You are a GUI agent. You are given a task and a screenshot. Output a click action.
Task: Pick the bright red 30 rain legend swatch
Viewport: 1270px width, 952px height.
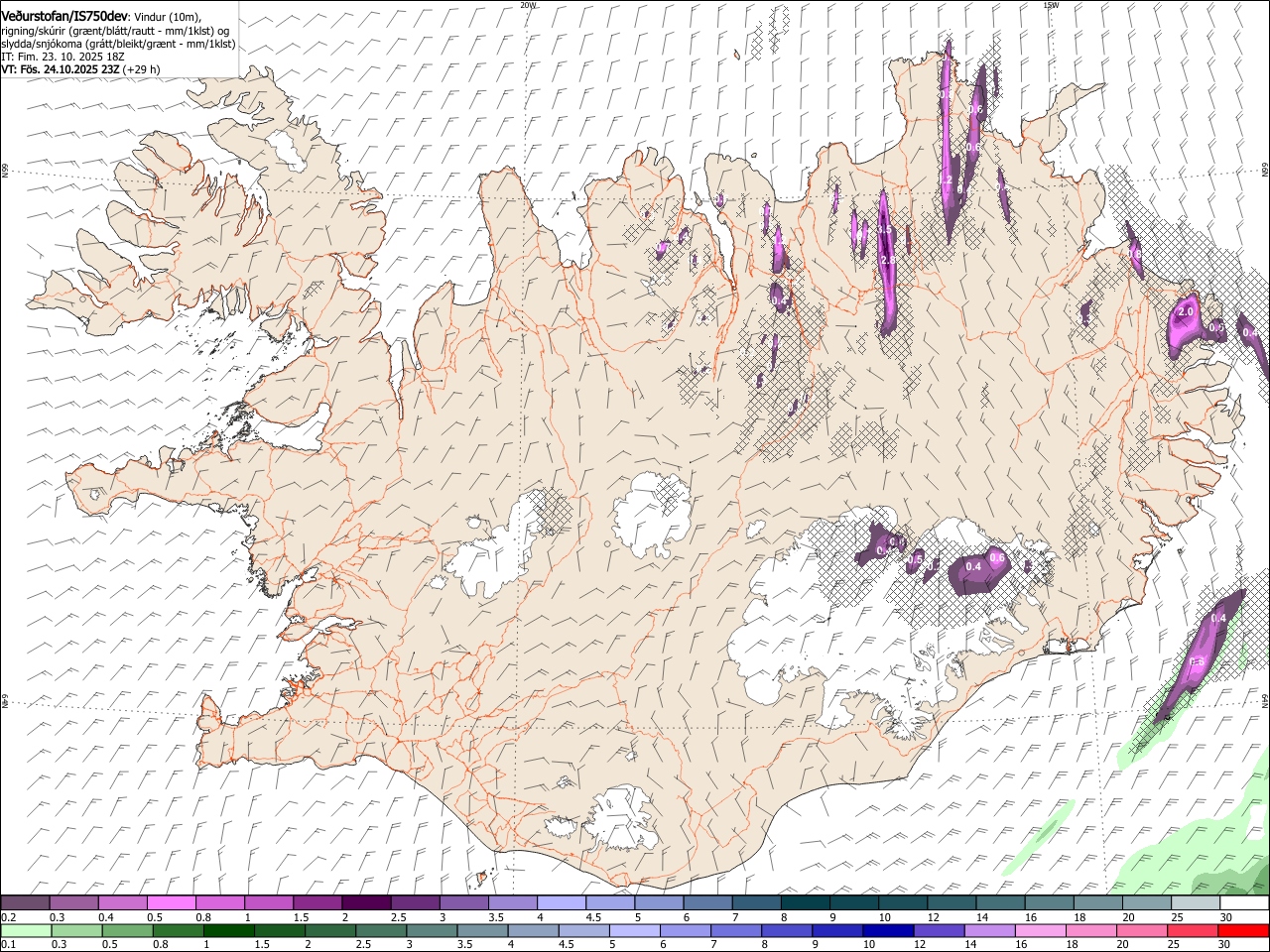point(1244,930)
